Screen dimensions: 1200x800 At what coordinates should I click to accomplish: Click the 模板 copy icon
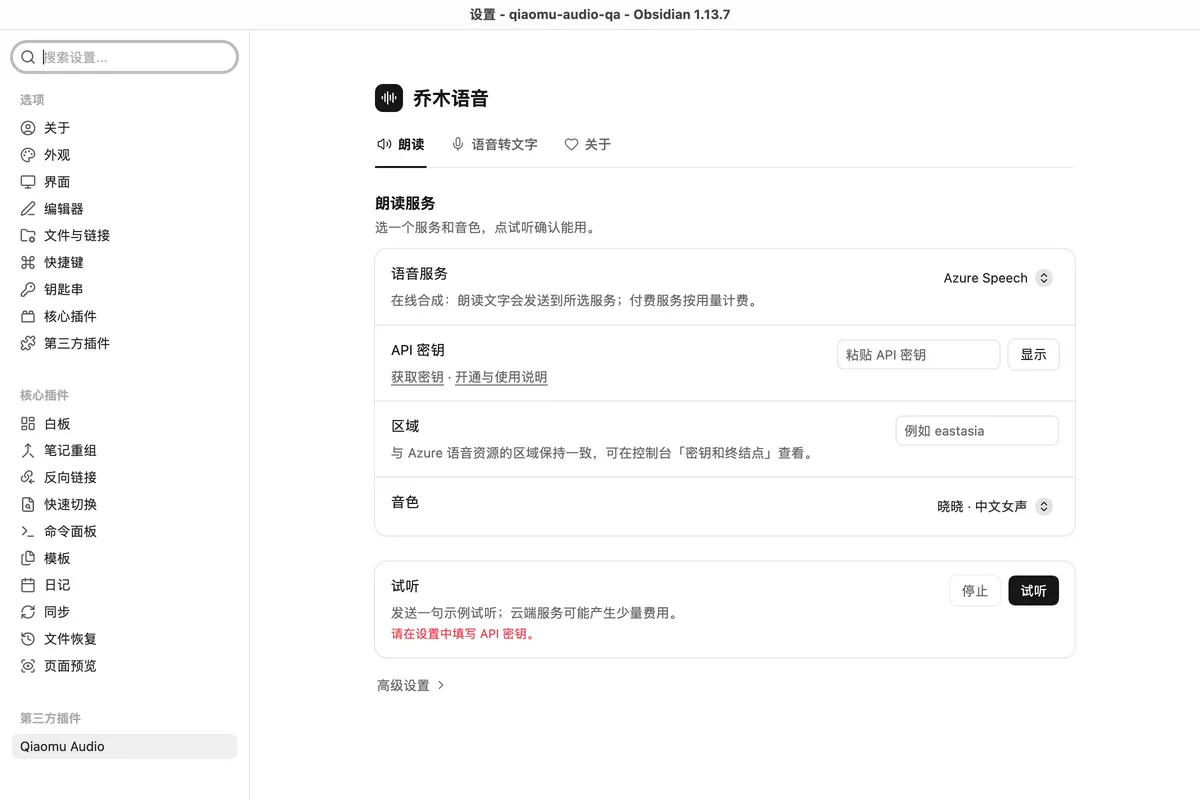tap(28, 559)
